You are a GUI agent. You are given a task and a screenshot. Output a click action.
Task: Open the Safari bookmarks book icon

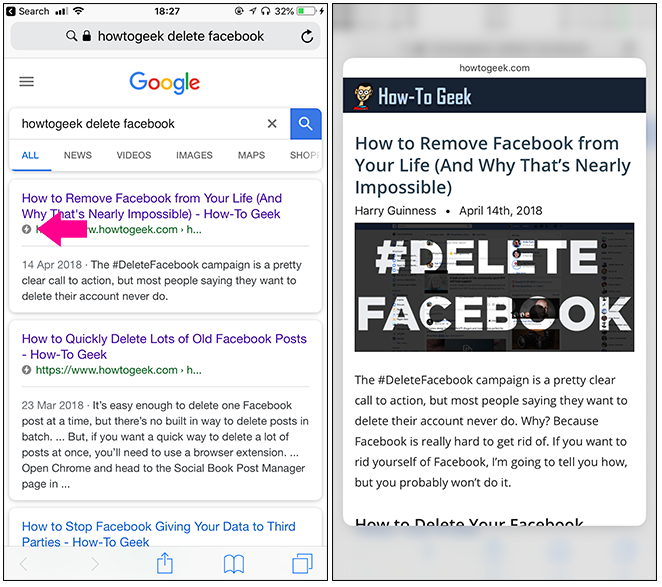coord(234,564)
